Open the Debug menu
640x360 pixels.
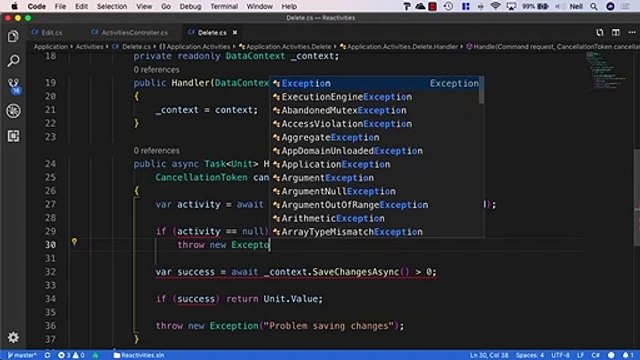coord(190,6)
